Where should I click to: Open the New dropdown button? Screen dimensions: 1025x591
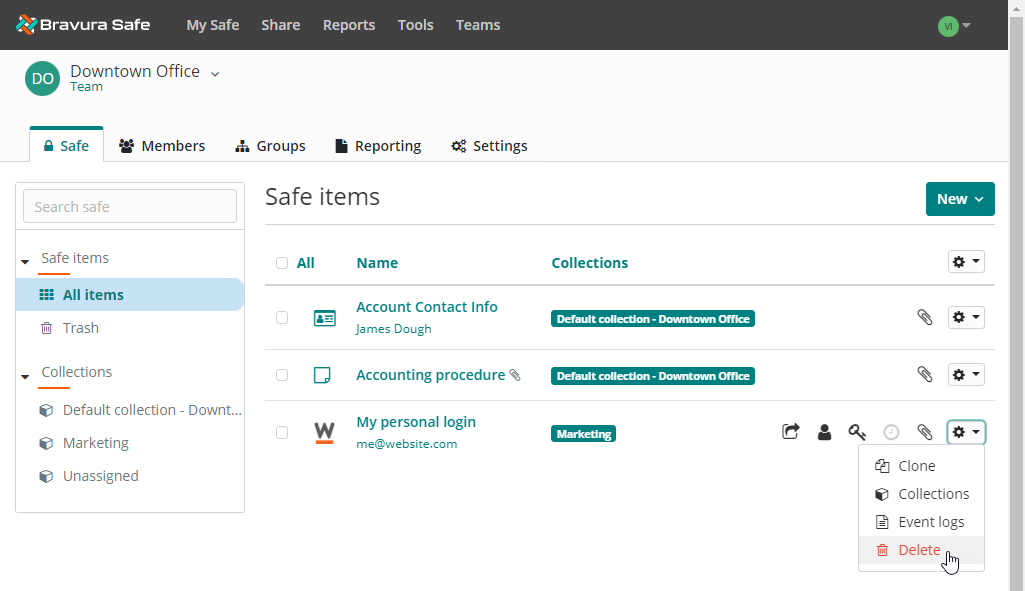click(959, 198)
